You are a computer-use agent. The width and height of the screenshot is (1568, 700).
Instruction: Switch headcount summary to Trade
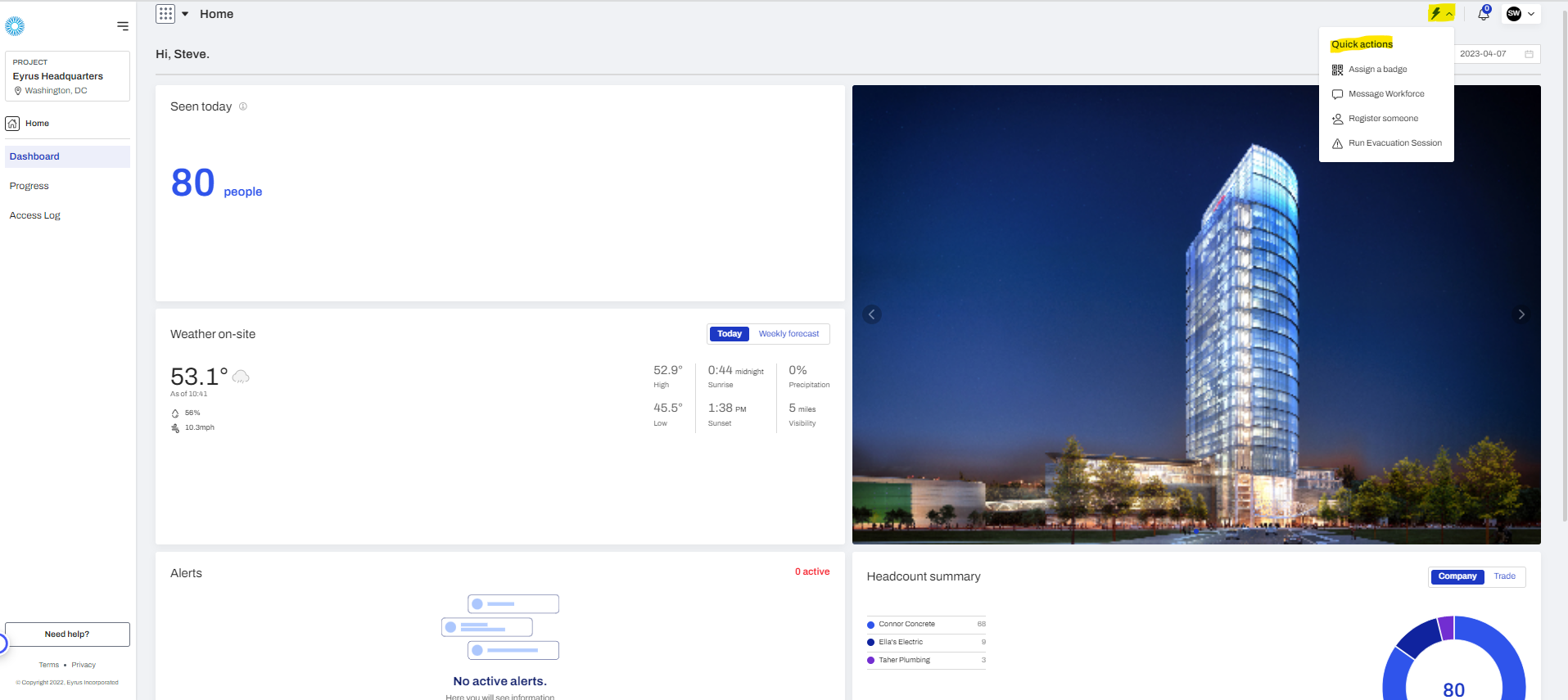click(1504, 576)
